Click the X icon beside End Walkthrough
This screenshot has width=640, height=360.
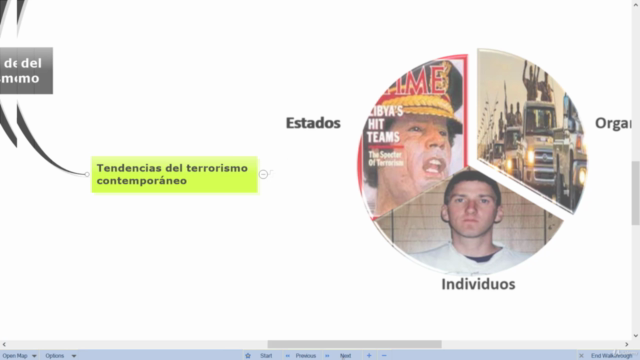point(581,356)
